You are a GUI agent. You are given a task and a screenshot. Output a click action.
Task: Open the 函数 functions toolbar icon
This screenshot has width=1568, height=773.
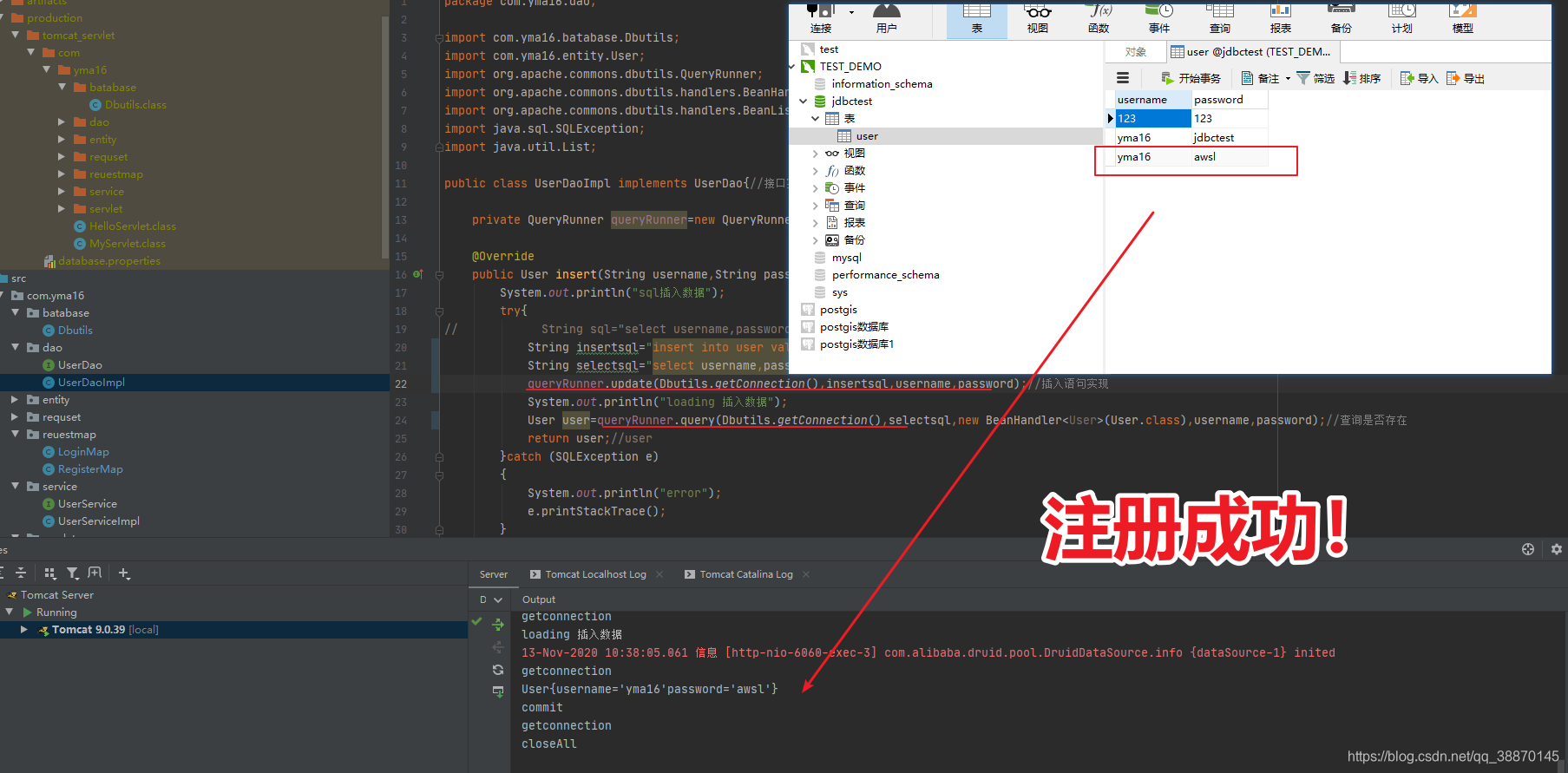coord(1099,17)
